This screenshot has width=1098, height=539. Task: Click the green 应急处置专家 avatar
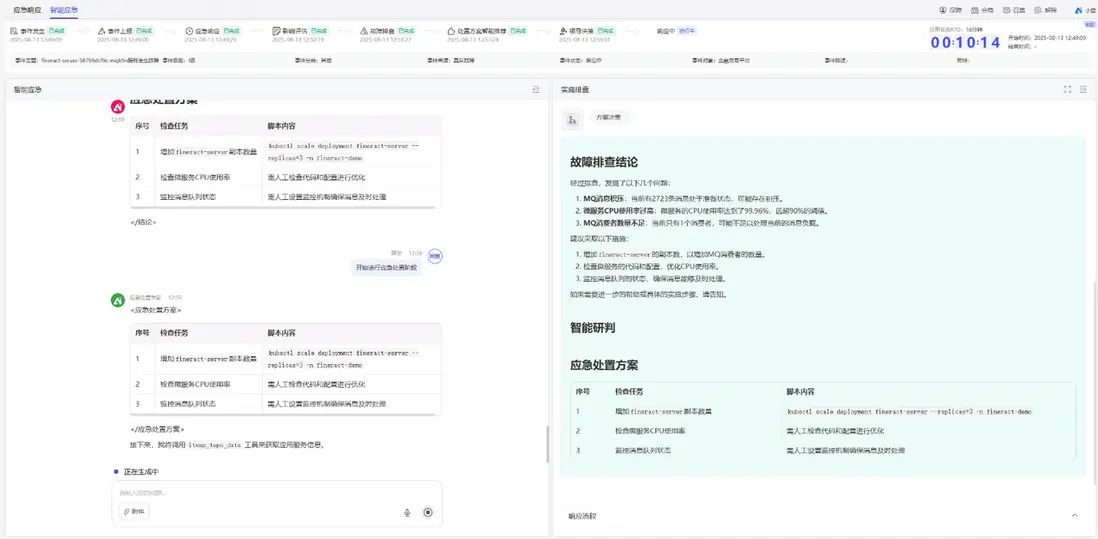(x=118, y=300)
